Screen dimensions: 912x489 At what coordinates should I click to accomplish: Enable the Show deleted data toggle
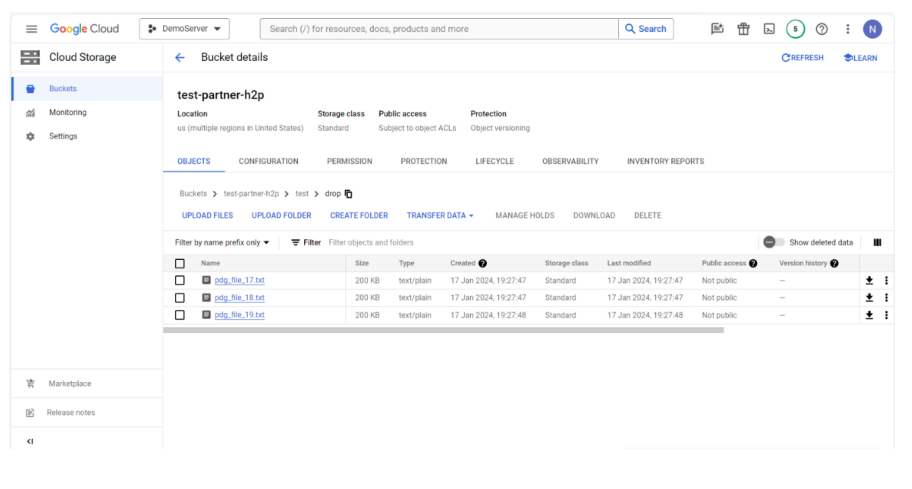pos(773,242)
